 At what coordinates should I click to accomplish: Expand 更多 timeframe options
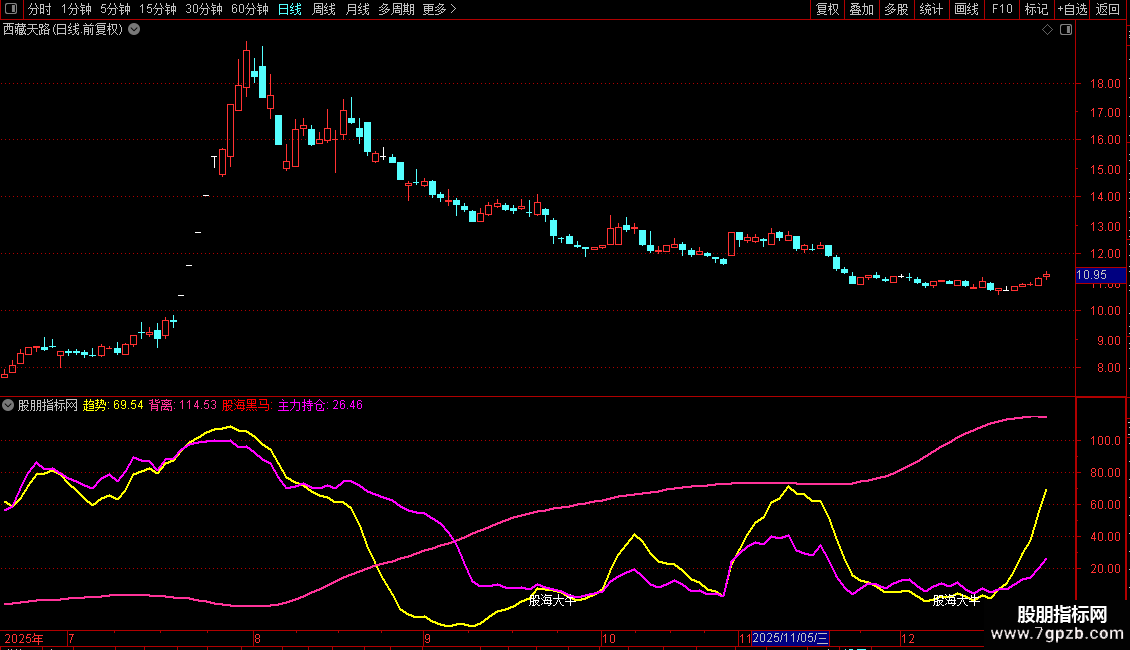pos(439,9)
